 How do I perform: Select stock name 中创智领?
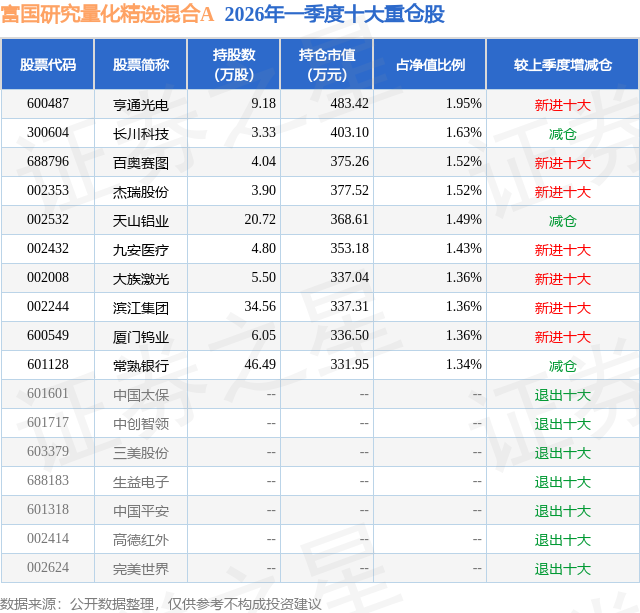click(x=141, y=424)
